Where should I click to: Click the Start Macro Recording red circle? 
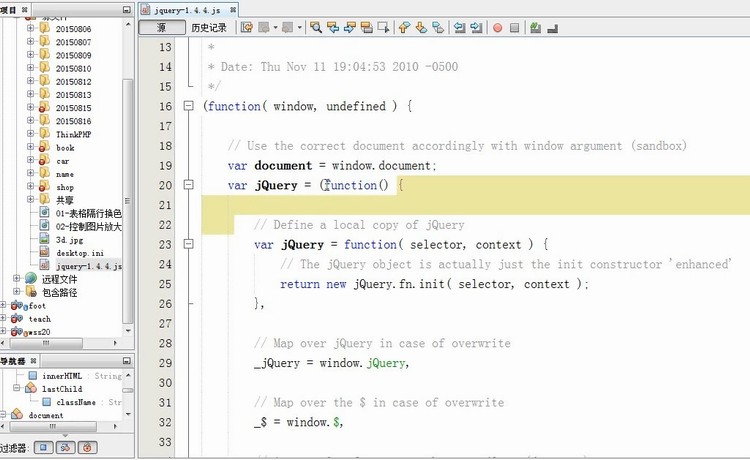click(x=497, y=28)
